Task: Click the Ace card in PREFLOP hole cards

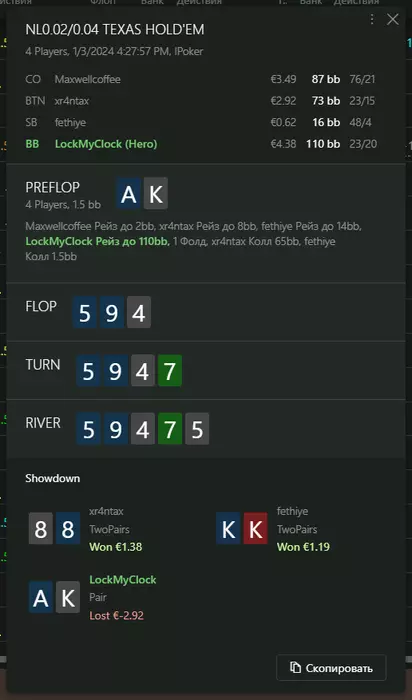Action: 129,193
